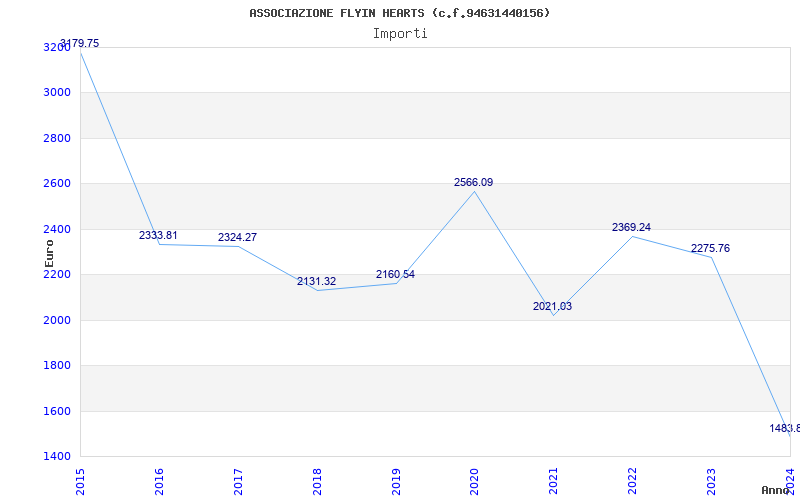Click the 2019 x-axis year label

coord(396,481)
